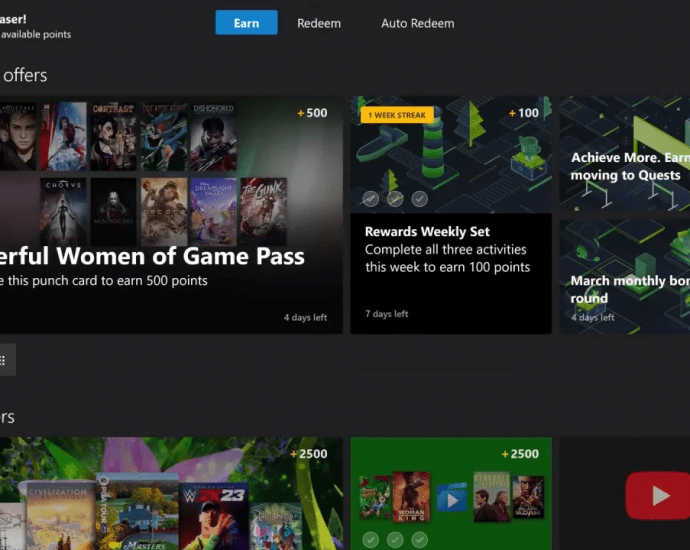690x550 pixels.
Task: Click the red YouTube play icon
Action: tap(657, 496)
